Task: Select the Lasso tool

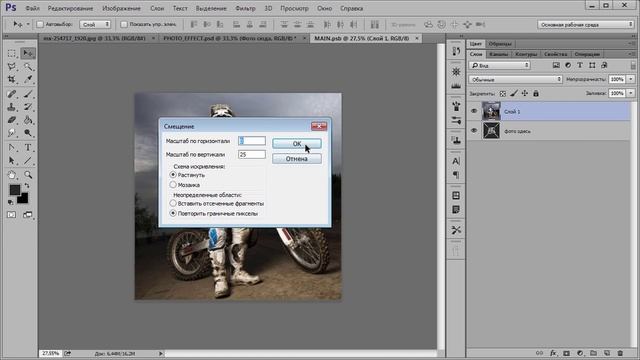Action: 11,66
